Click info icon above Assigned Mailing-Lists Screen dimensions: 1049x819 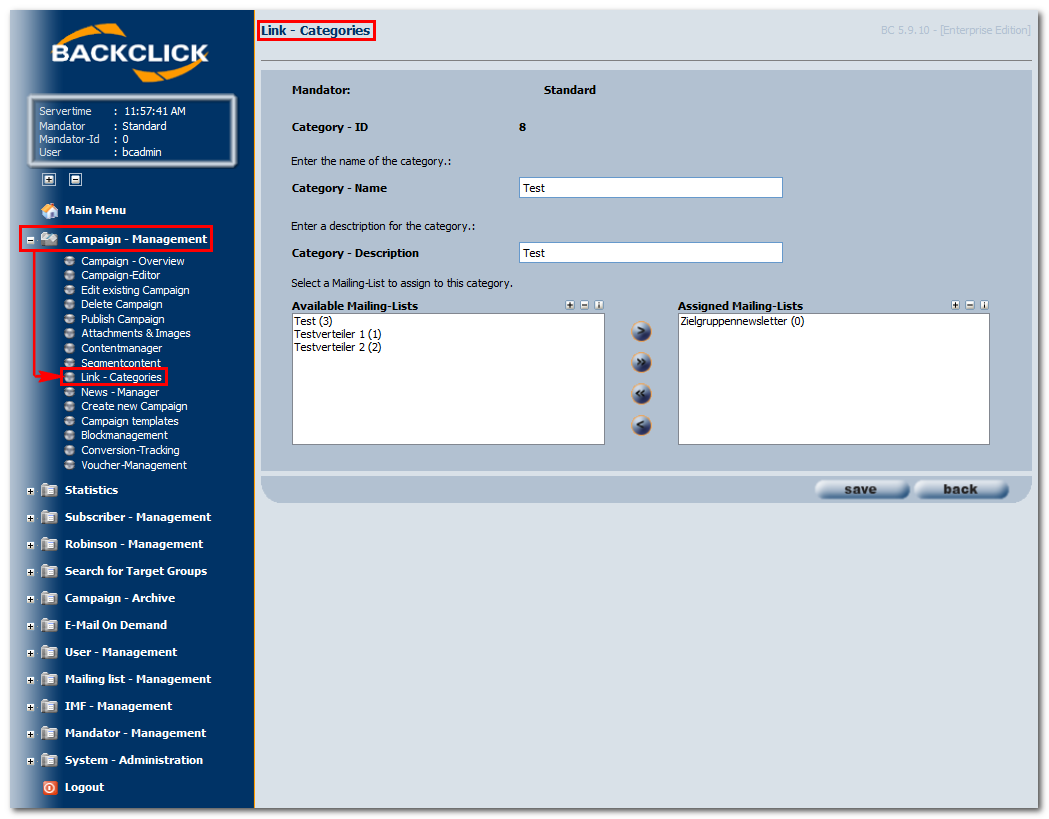984,306
